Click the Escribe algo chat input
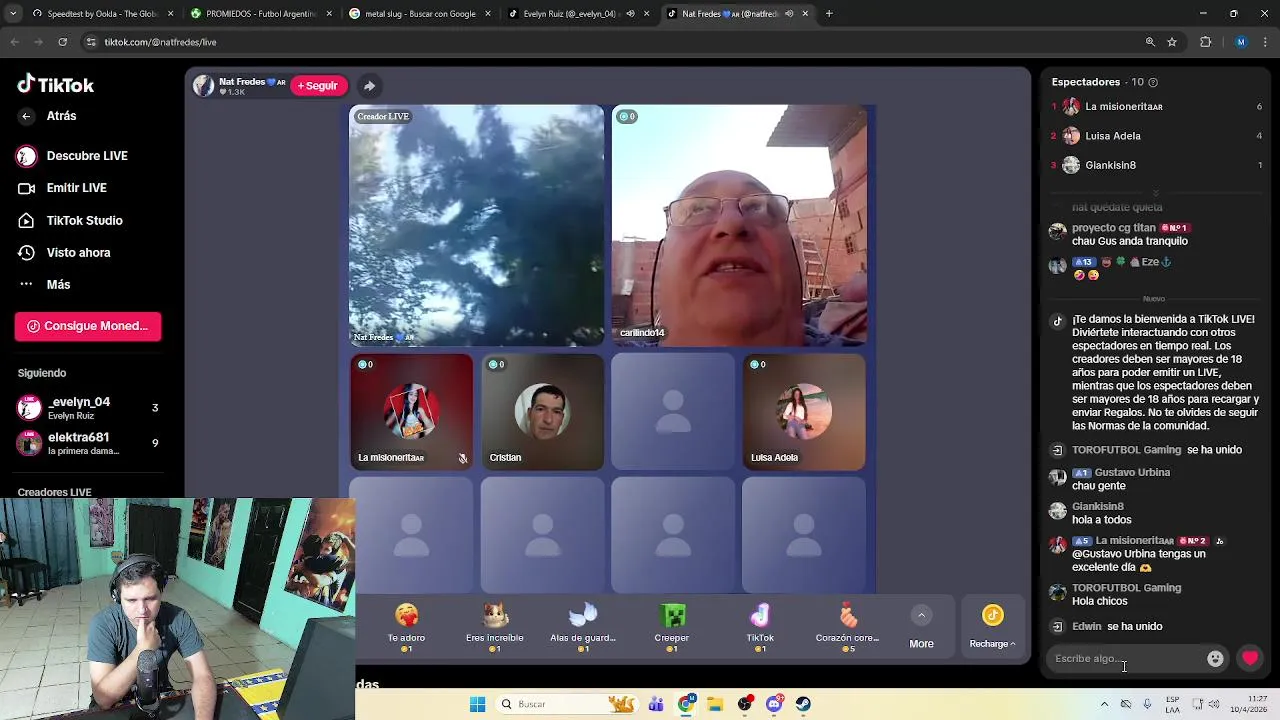Screen dimensions: 1280x720 coord(1125,659)
